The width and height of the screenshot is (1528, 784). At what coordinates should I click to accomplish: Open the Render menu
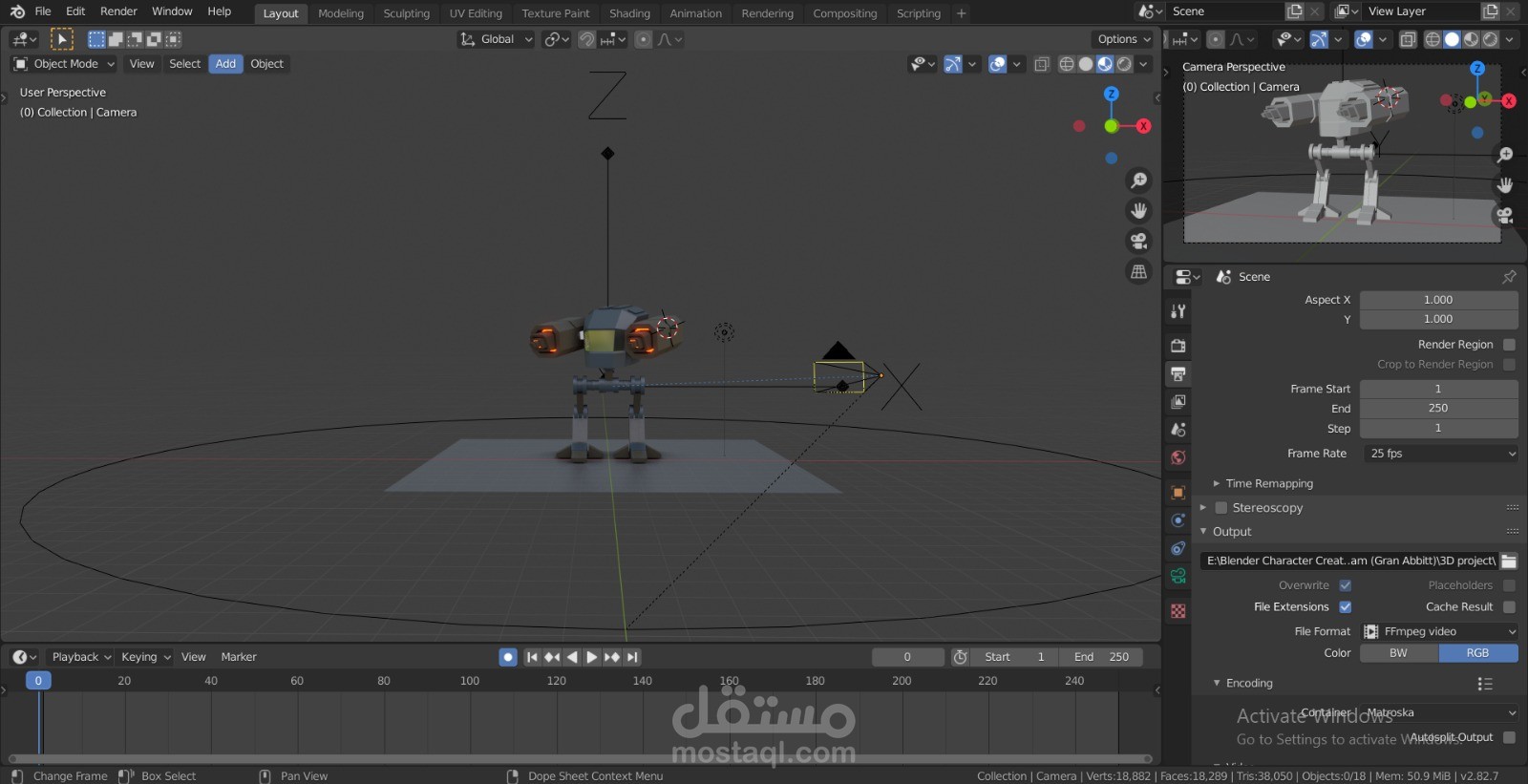(x=118, y=11)
